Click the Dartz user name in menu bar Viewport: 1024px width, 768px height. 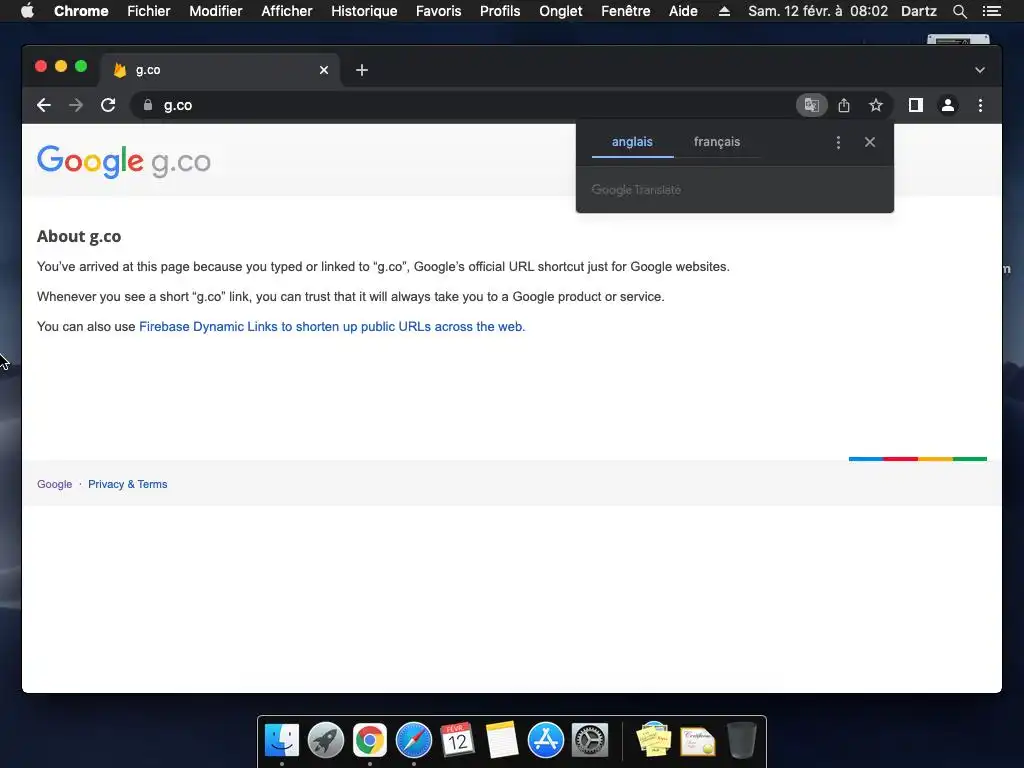919,11
